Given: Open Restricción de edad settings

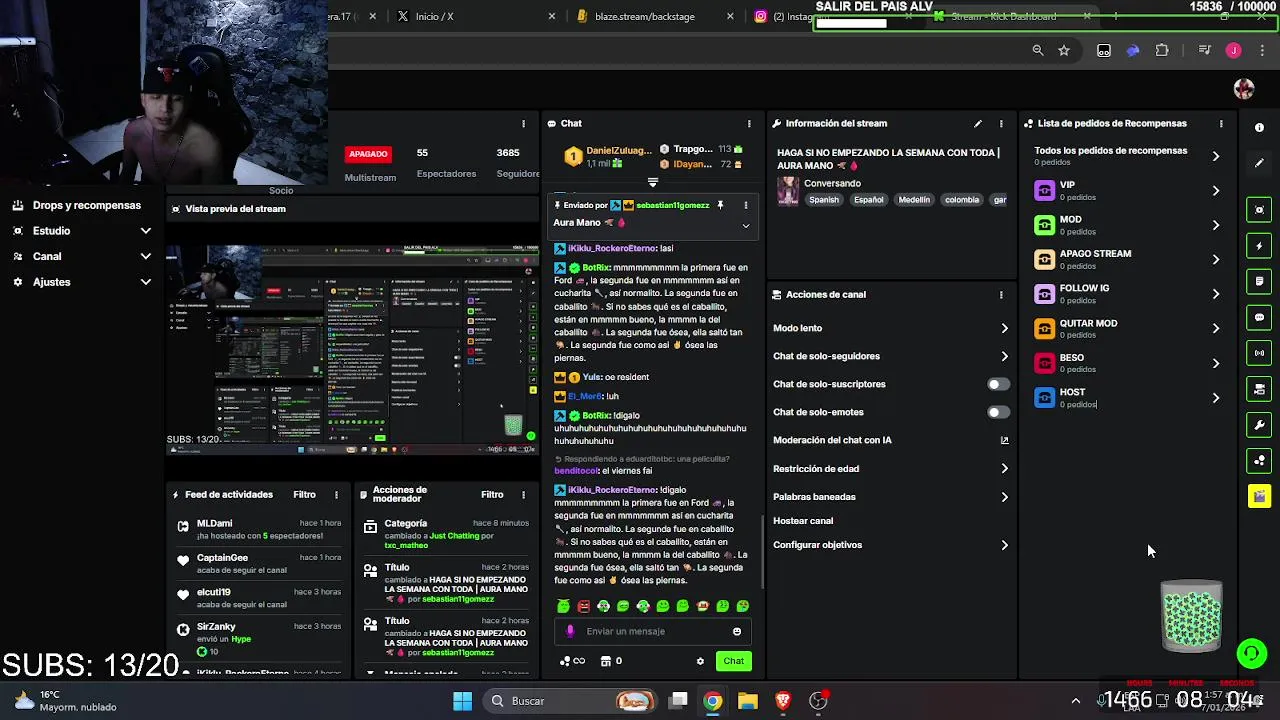Looking at the screenshot, I should tap(890, 469).
